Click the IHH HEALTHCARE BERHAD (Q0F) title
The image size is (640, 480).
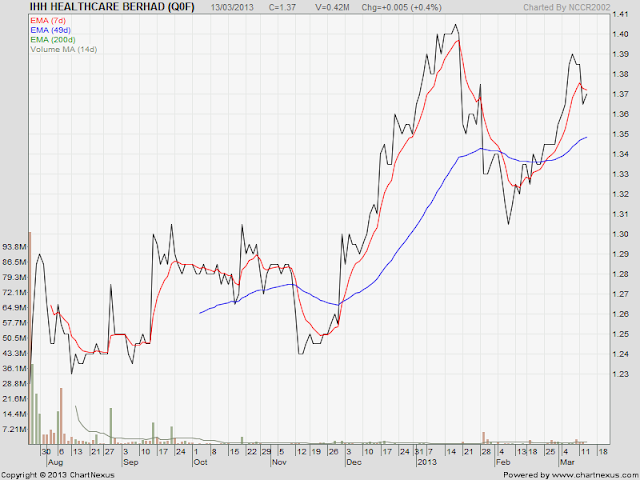pyautogui.click(x=112, y=7)
